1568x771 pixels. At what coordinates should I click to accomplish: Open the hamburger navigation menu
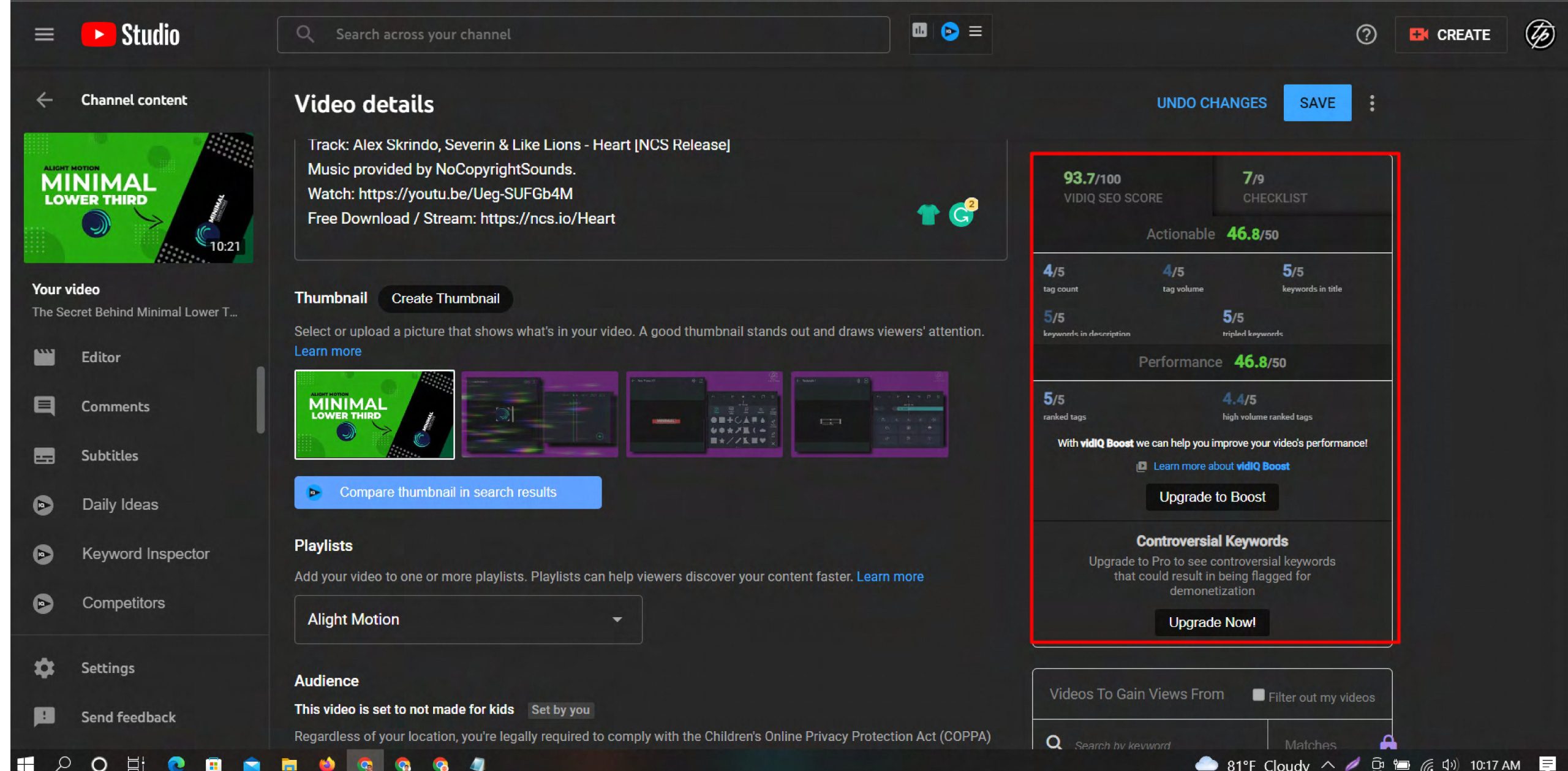tap(44, 34)
